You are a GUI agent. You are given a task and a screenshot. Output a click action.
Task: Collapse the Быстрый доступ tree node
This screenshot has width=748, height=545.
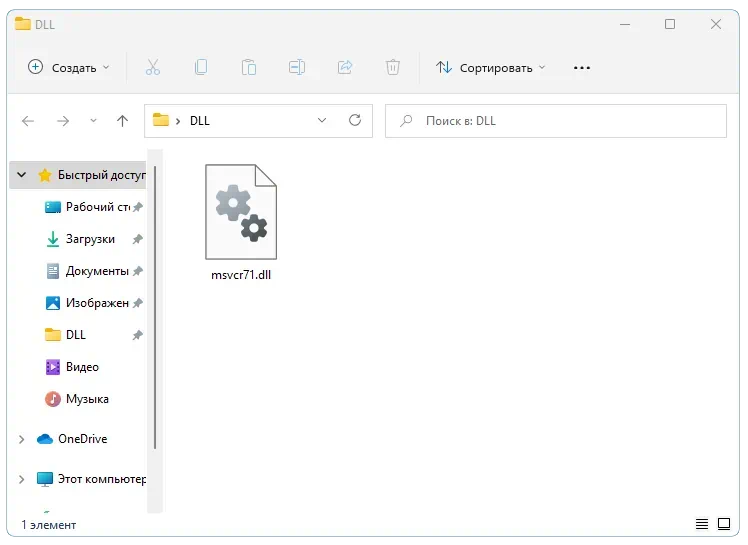(x=21, y=175)
